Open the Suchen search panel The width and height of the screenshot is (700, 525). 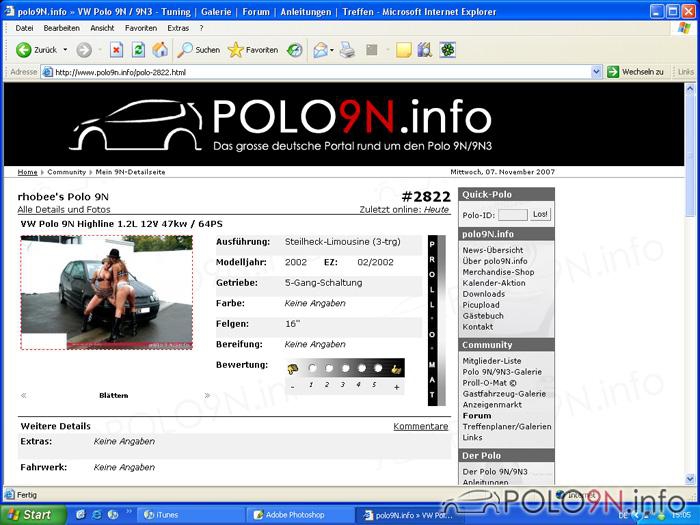tap(198, 49)
